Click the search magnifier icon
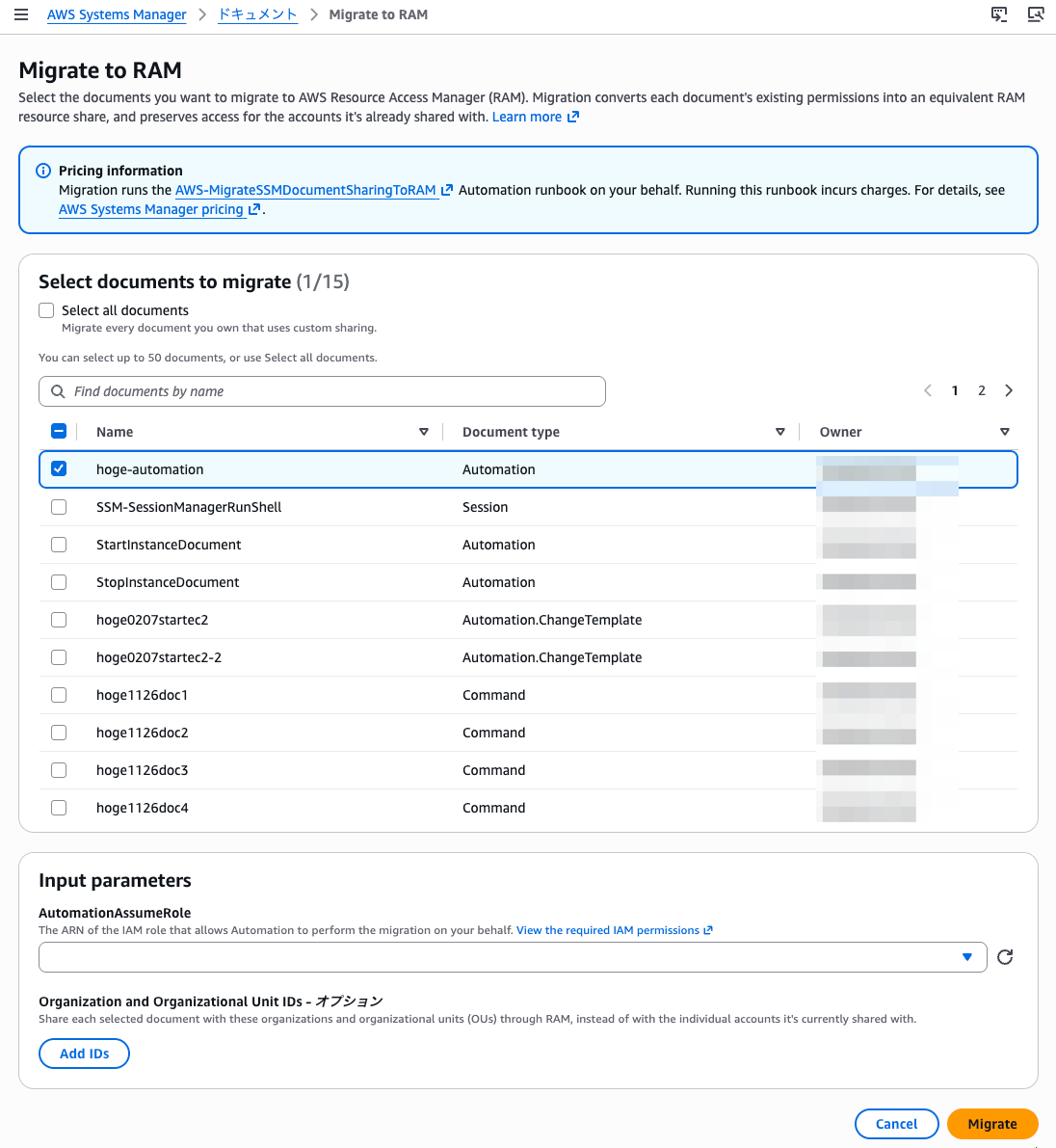 [x=58, y=391]
